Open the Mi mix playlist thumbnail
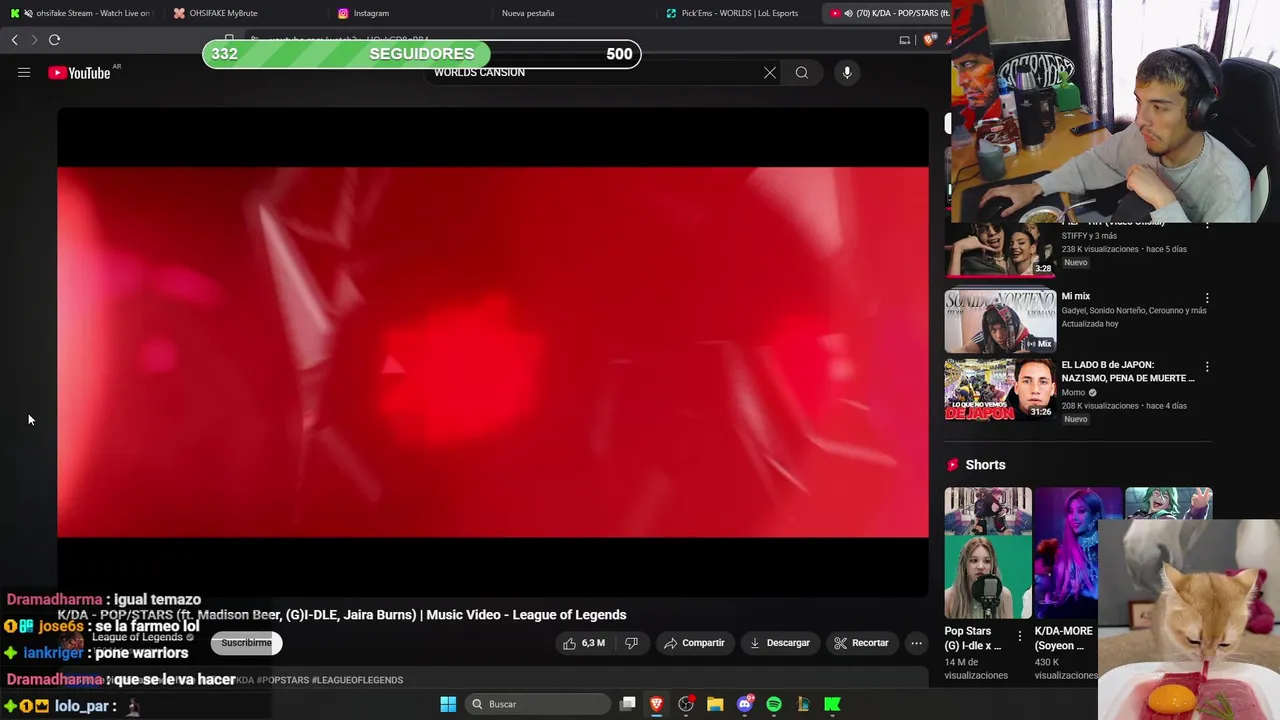Viewport: 1280px width, 720px height. click(1000, 321)
